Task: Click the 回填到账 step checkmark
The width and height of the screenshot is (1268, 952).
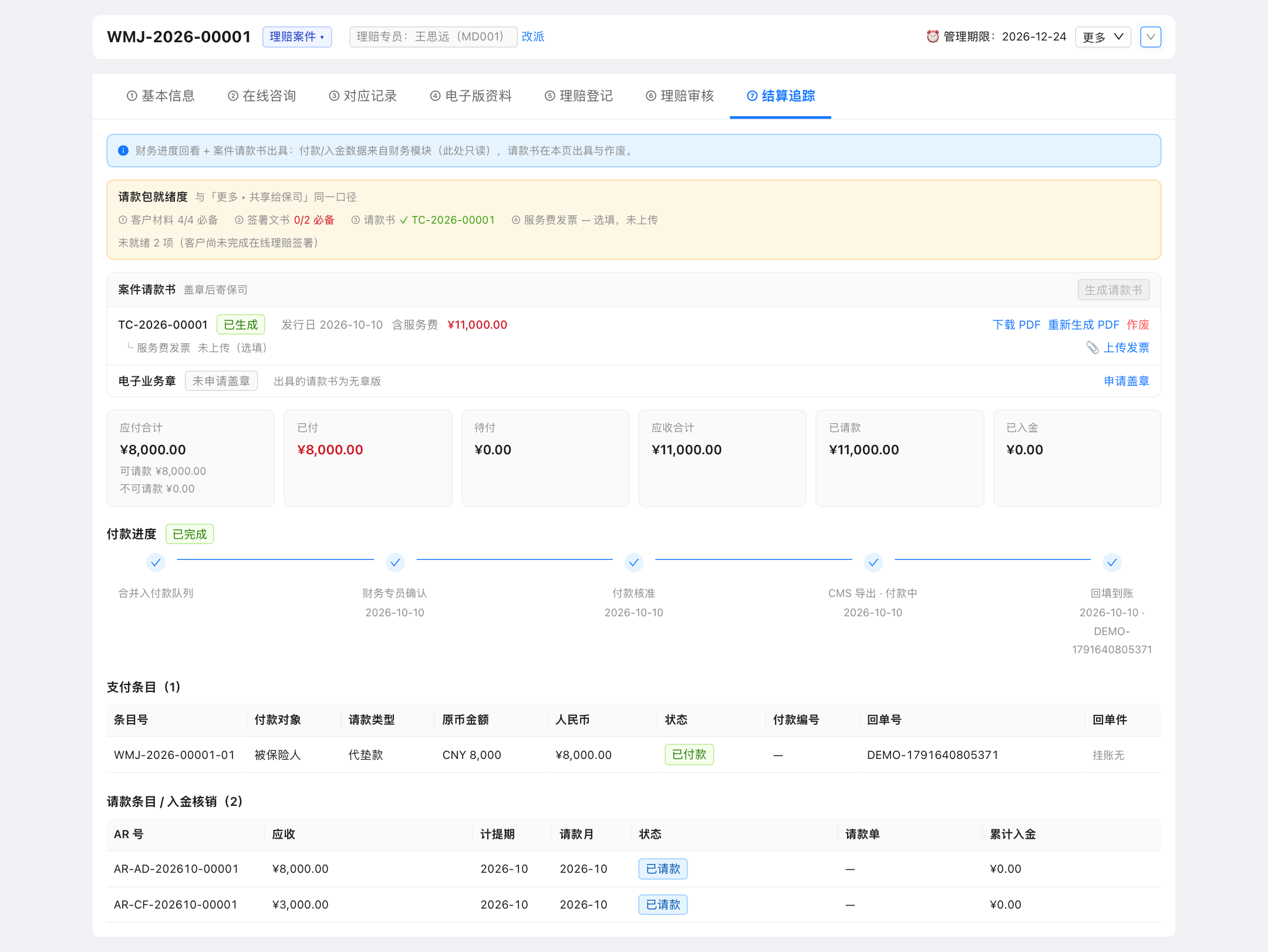Action: [1112, 562]
